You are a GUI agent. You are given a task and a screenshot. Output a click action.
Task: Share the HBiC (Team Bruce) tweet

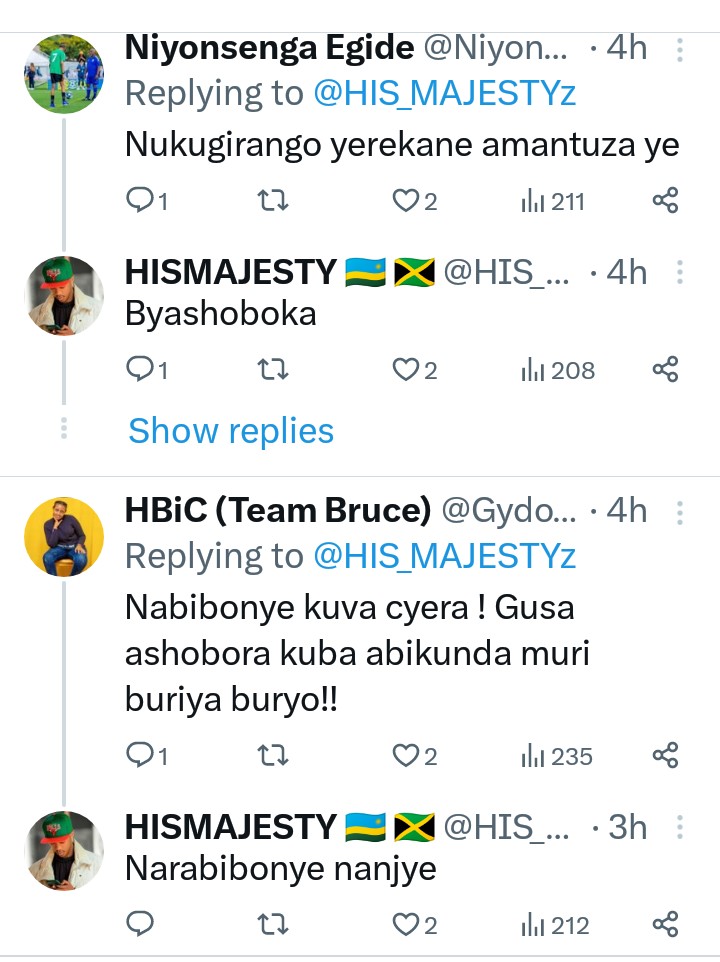click(x=665, y=756)
